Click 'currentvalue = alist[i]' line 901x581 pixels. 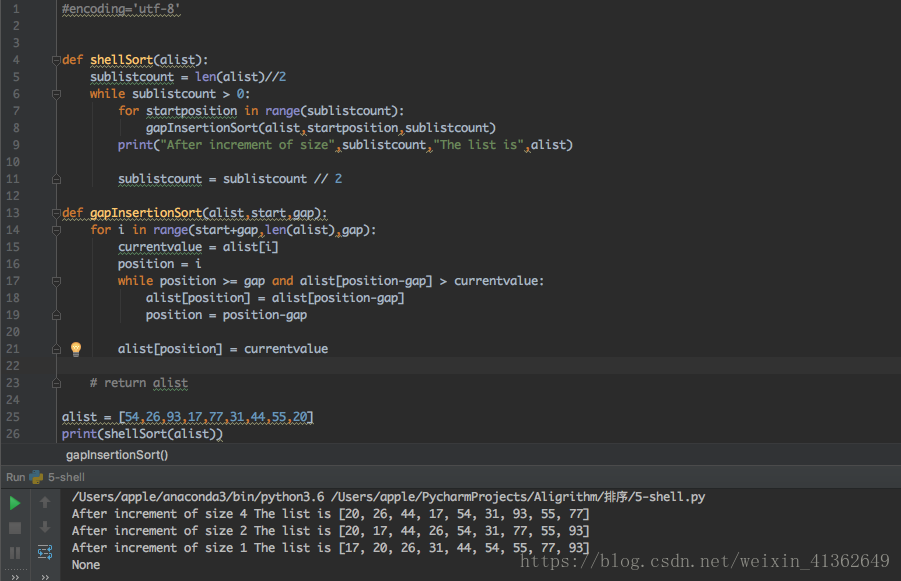click(198, 247)
